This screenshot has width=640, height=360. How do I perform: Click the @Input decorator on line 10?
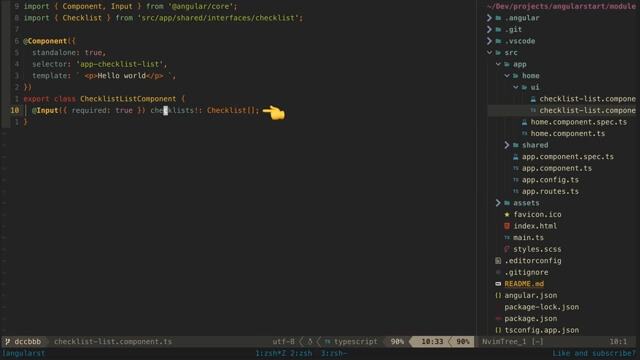click(45, 110)
